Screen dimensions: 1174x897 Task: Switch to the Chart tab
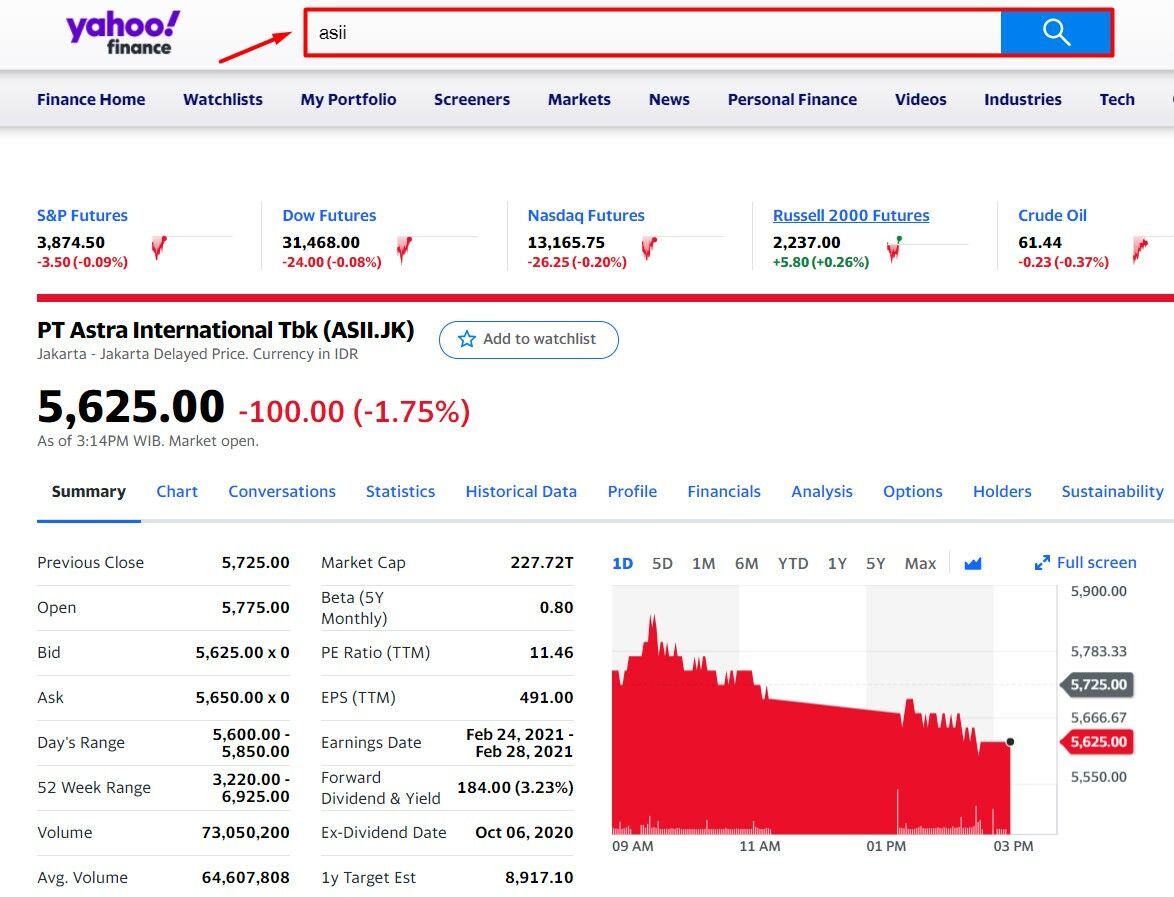point(177,492)
